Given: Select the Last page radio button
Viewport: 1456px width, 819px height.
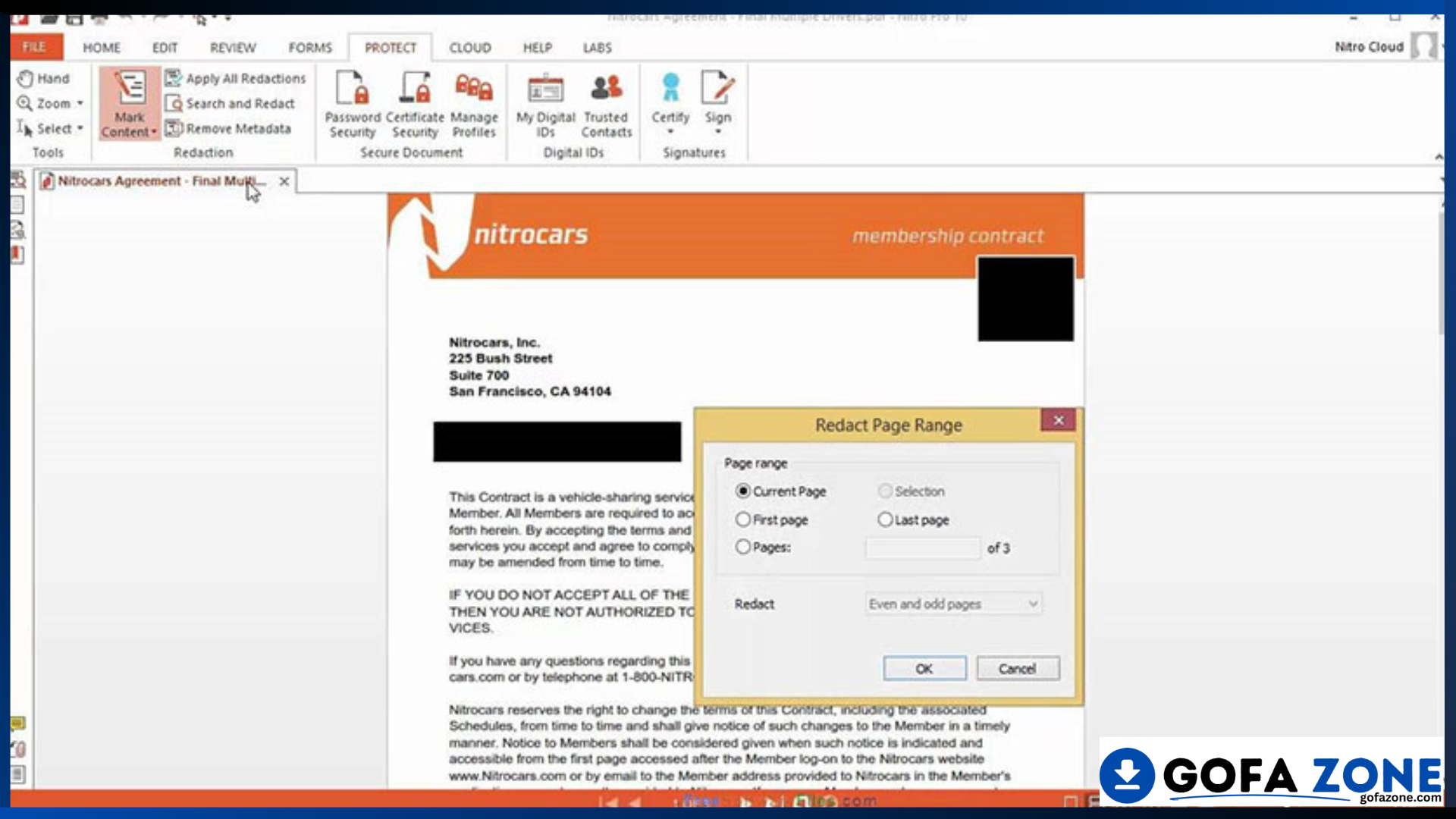Looking at the screenshot, I should point(885,519).
